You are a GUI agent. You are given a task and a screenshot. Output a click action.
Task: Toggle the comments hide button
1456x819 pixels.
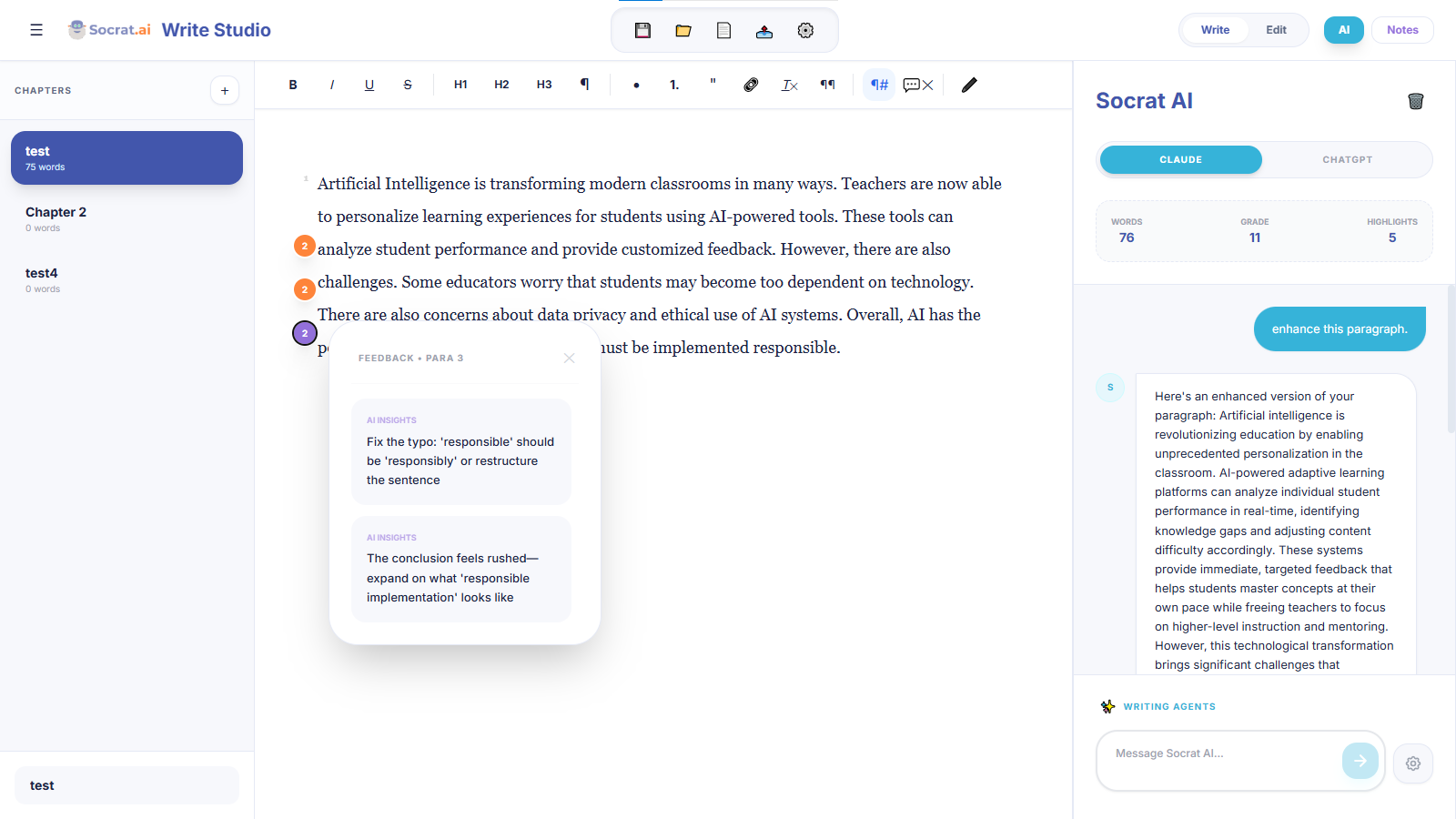918,85
